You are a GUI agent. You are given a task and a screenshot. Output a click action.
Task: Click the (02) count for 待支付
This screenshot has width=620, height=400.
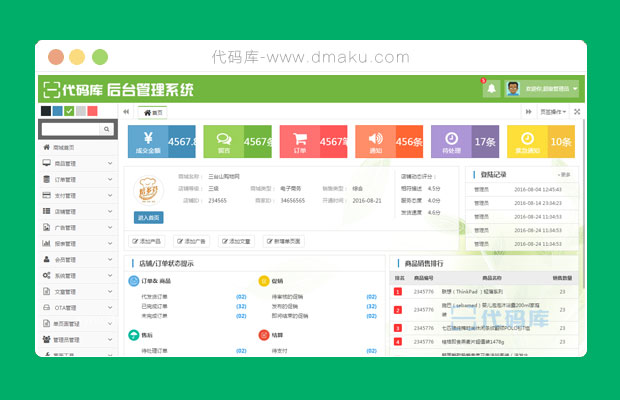(x=371, y=351)
